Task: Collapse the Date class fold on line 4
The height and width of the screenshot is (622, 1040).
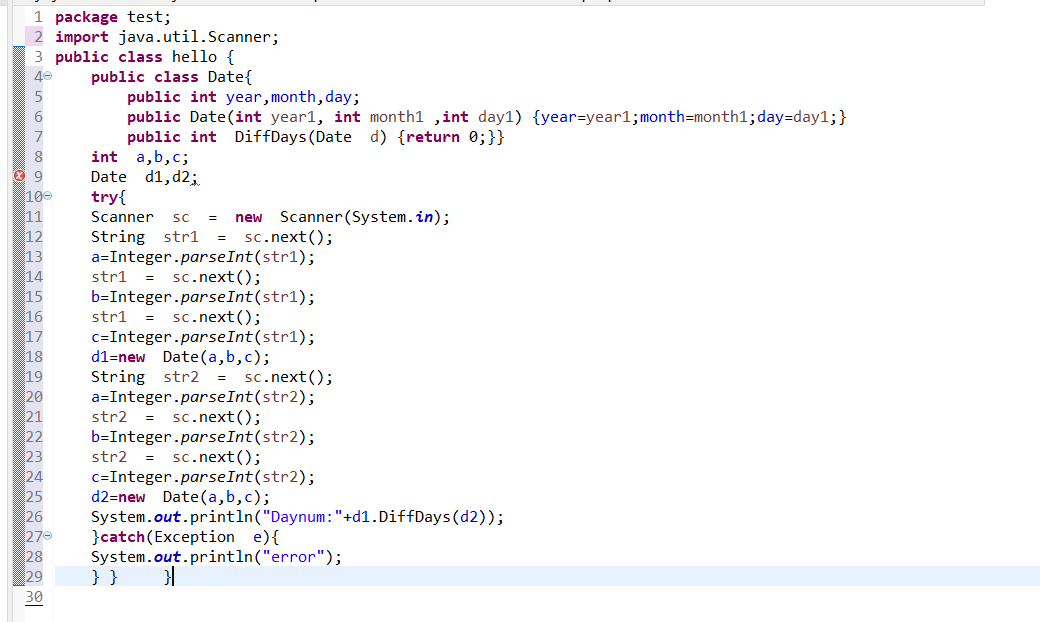Action: (x=48, y=76)
